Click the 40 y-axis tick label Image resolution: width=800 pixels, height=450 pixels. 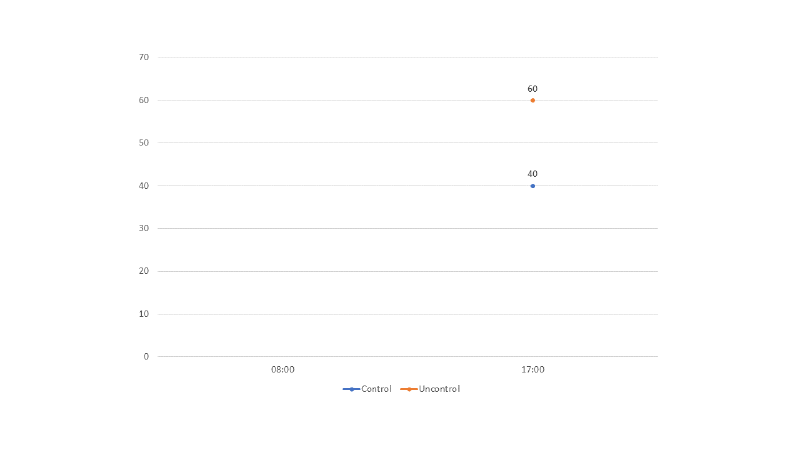click(x=144, y=186)
